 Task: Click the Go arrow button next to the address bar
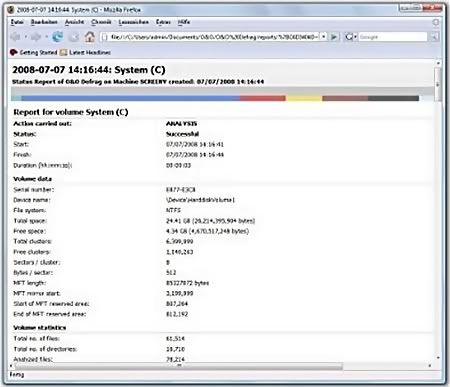click(334, 37)
